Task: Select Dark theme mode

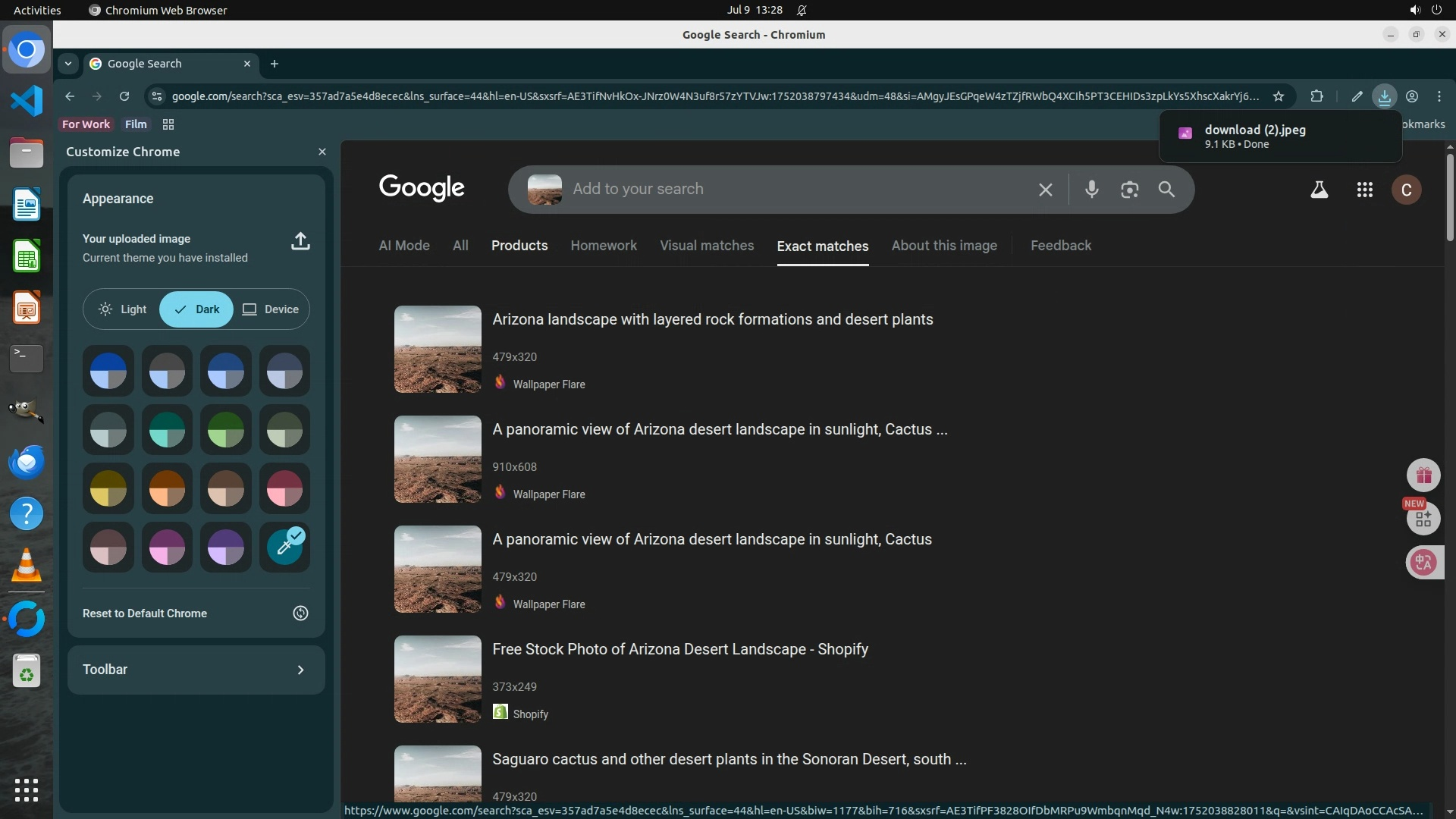Action: (x=196, y=309)
